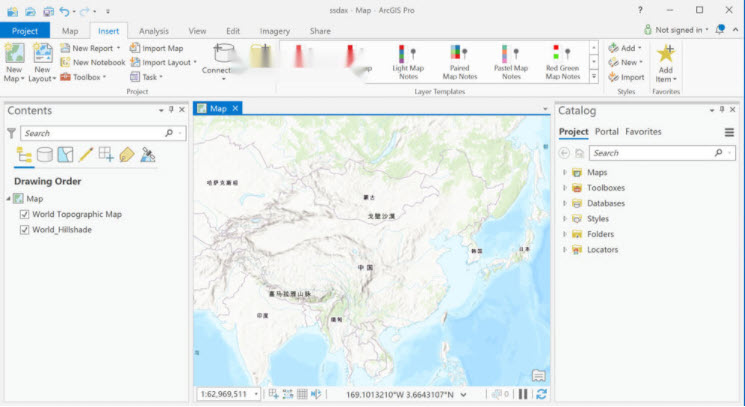This screenshot has width=745, height=407.
Task: Toggle the grid display in status bar
Action: pyautogui.click(x=302, y=394)
